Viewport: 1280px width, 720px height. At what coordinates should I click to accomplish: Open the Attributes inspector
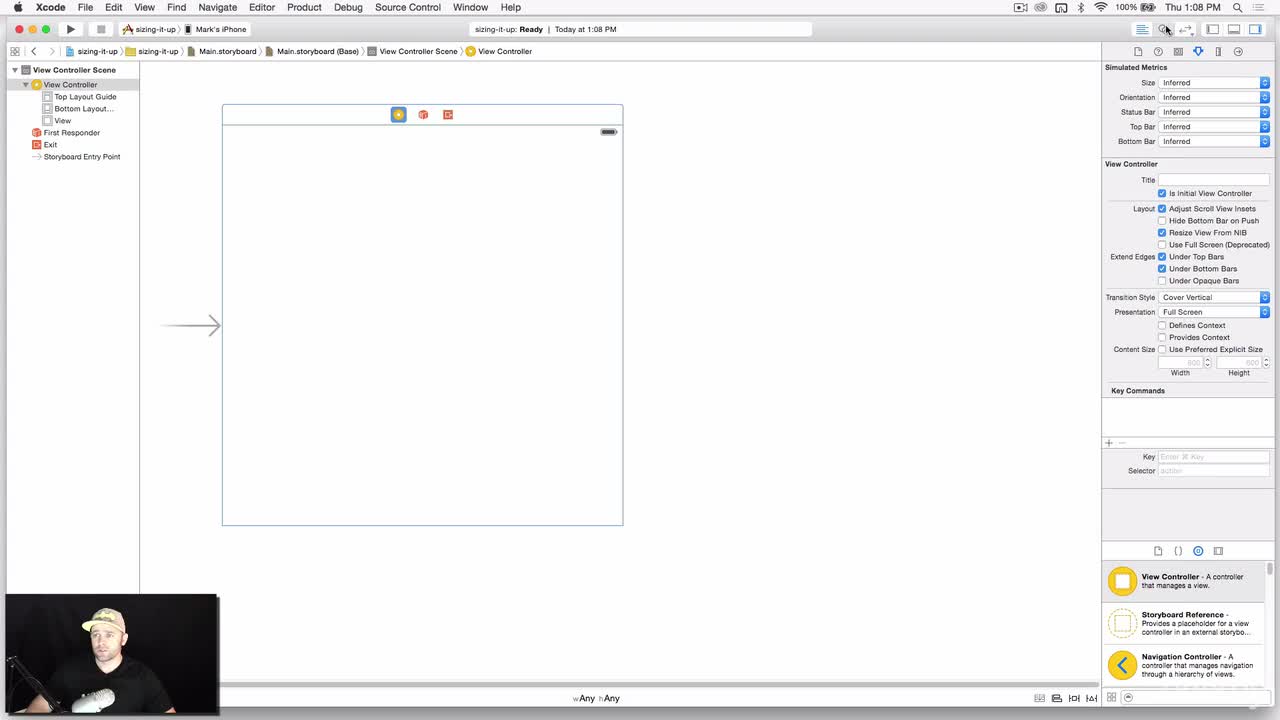[x=1198, y=51]
